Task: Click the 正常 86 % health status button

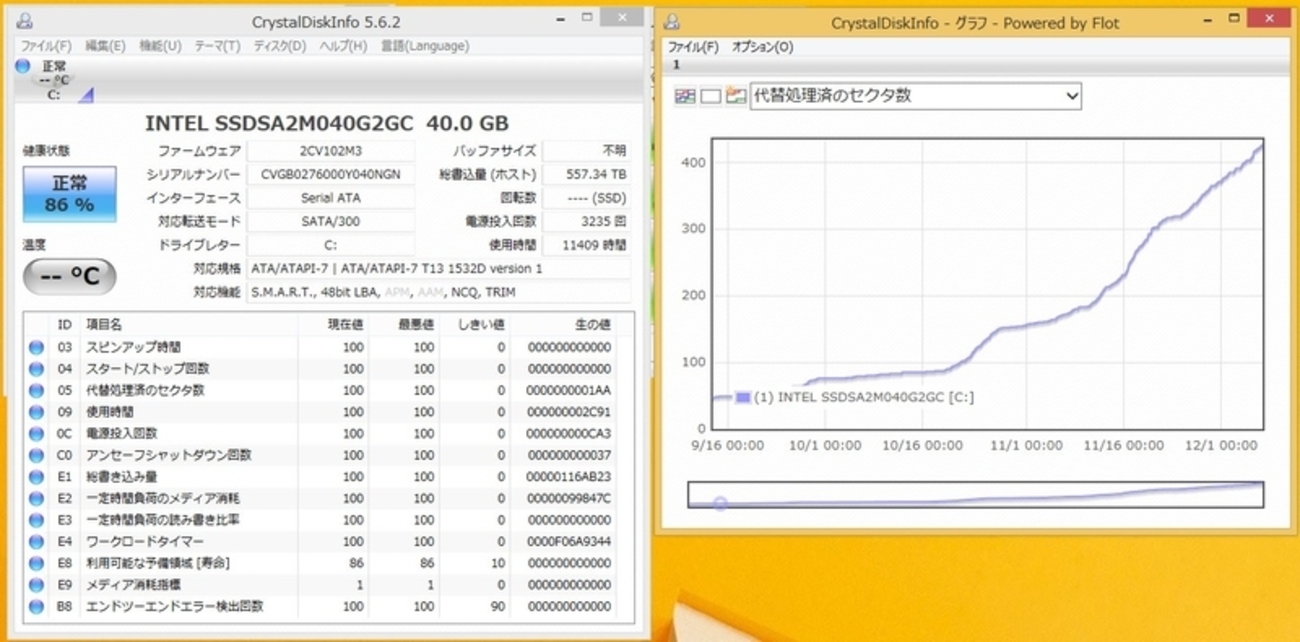Action: [70, 194]
